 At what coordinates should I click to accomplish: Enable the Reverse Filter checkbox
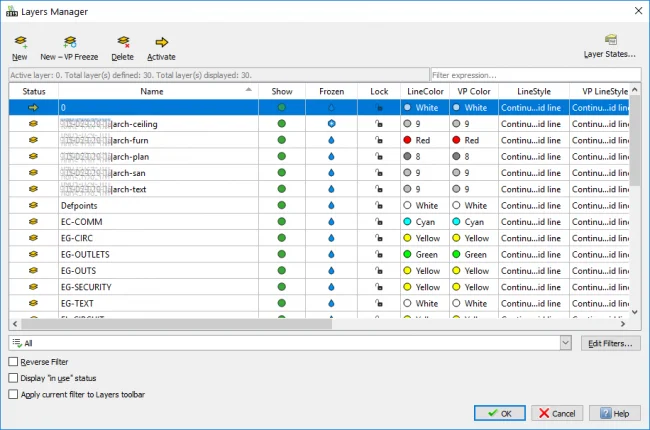[x=13, y=362]
